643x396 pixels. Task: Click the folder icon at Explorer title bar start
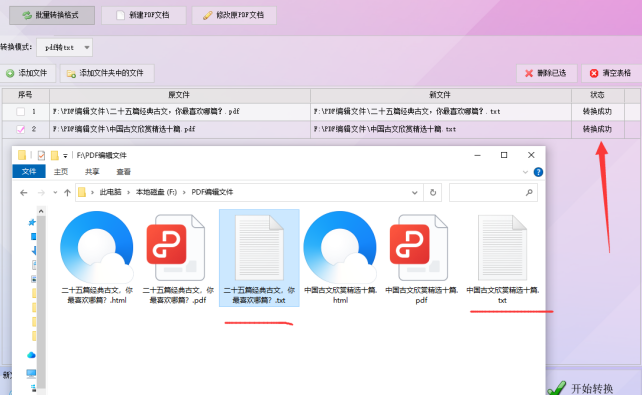click(22, 155)
